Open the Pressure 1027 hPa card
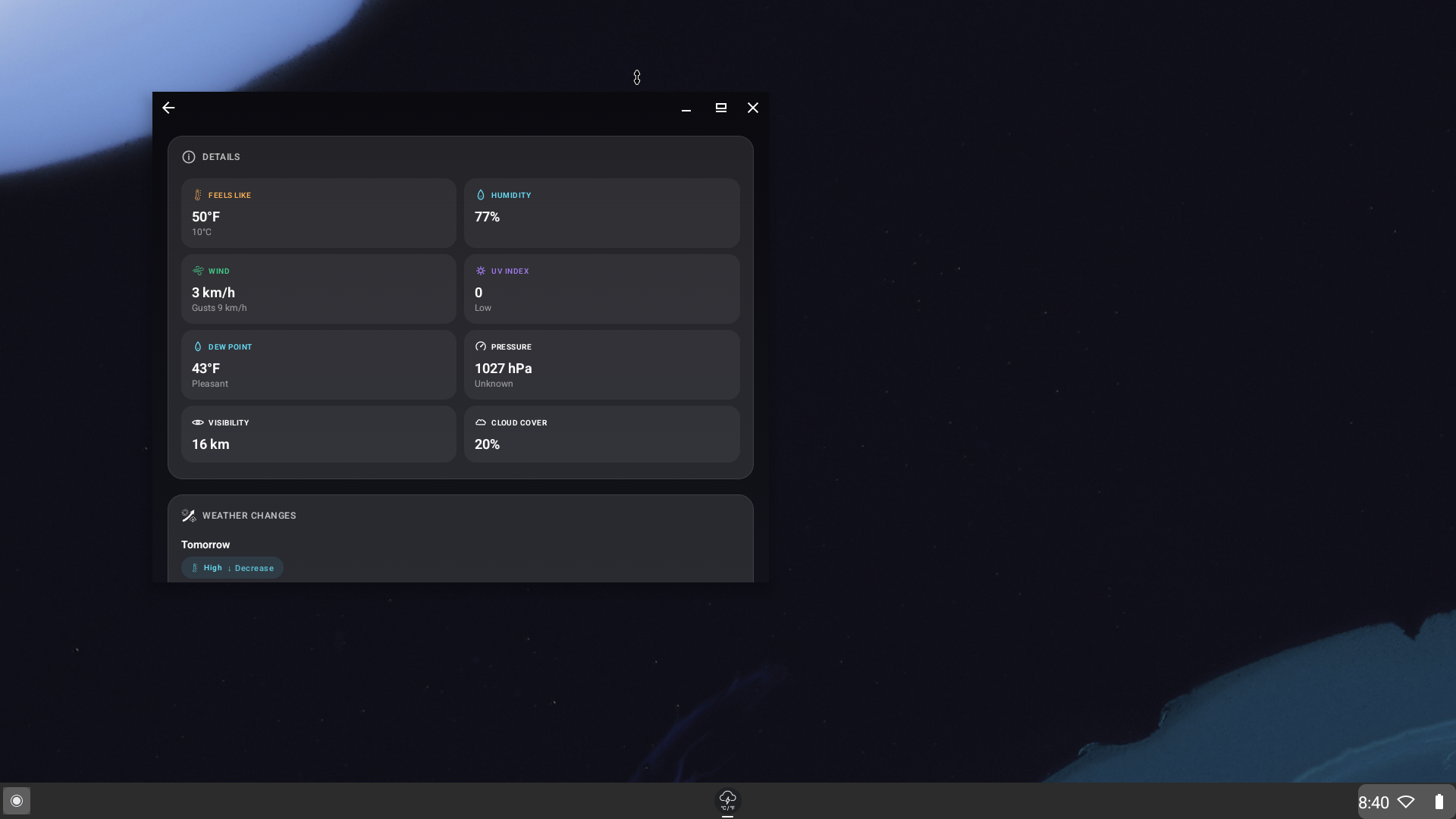 tap(601, 365)
